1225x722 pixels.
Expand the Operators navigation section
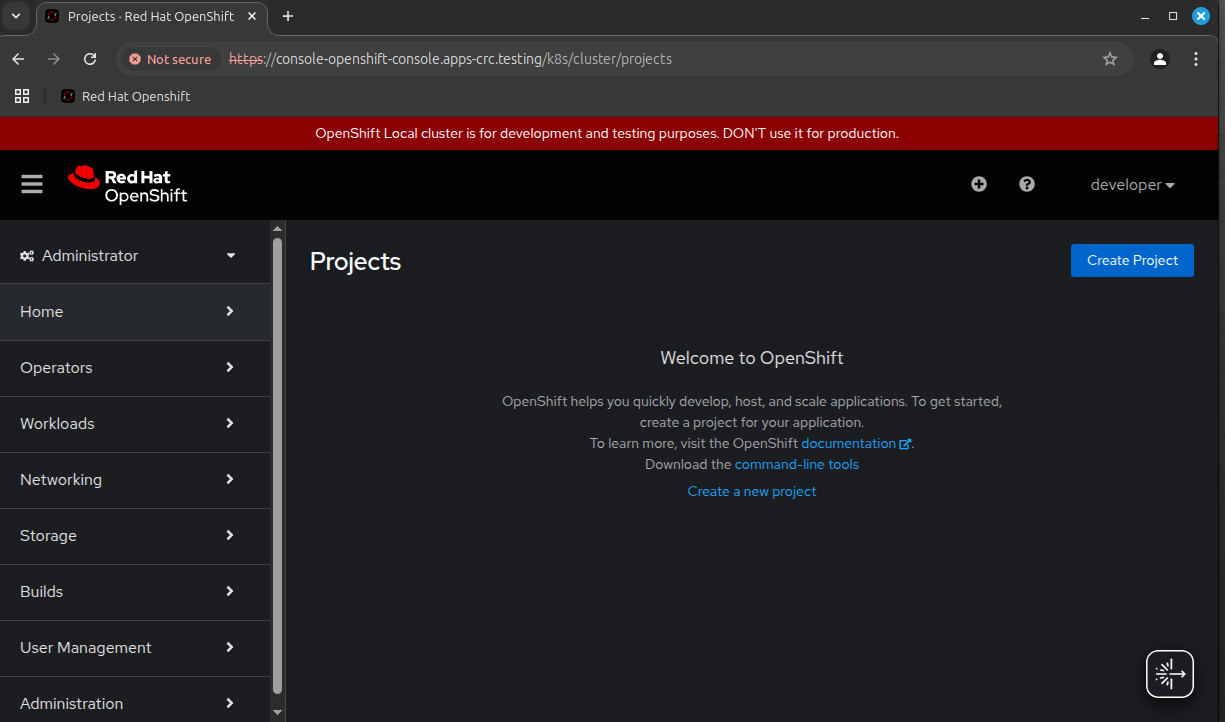[x=135, y=368]
